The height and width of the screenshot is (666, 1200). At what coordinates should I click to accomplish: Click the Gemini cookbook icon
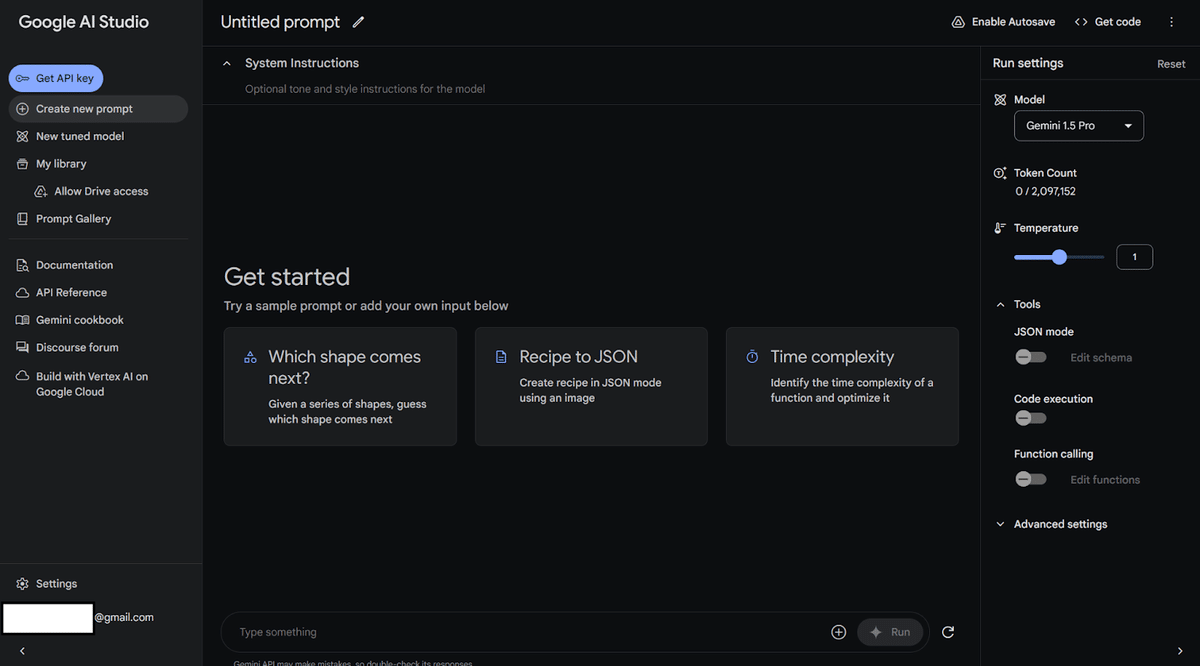(22, 320)
